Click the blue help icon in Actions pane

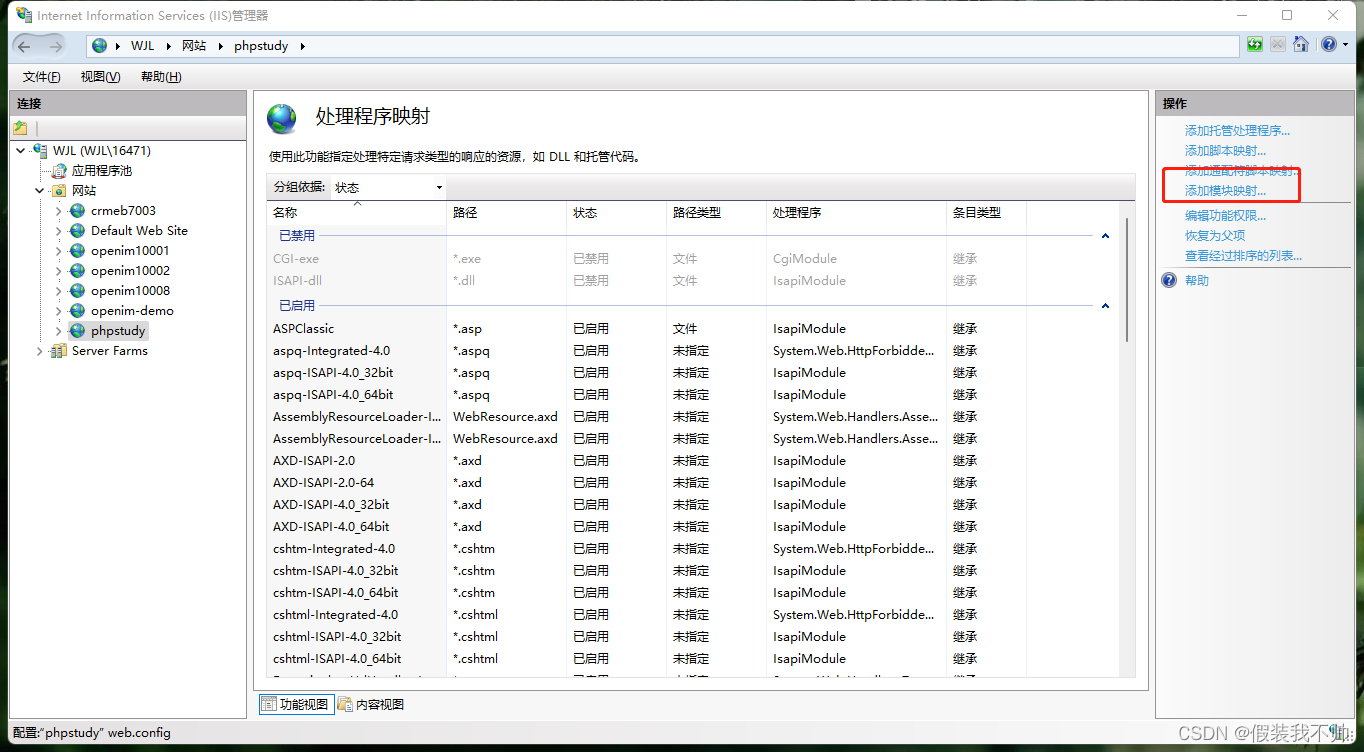click(x=1169, y=280)
